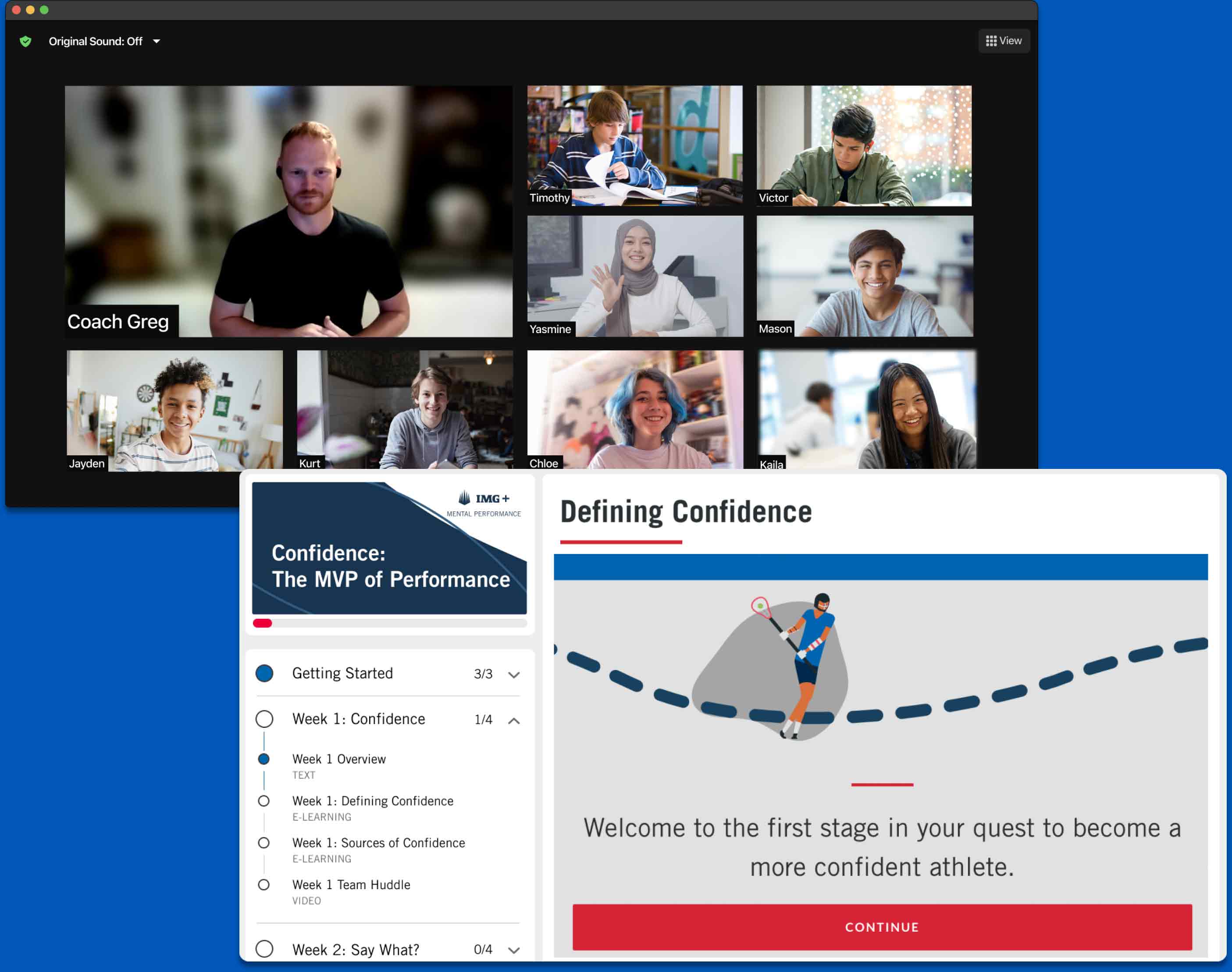Screen dimensions: 1232x972
Task: Expand the Getting Started section chevron
Action: click(x=514, y=675)
